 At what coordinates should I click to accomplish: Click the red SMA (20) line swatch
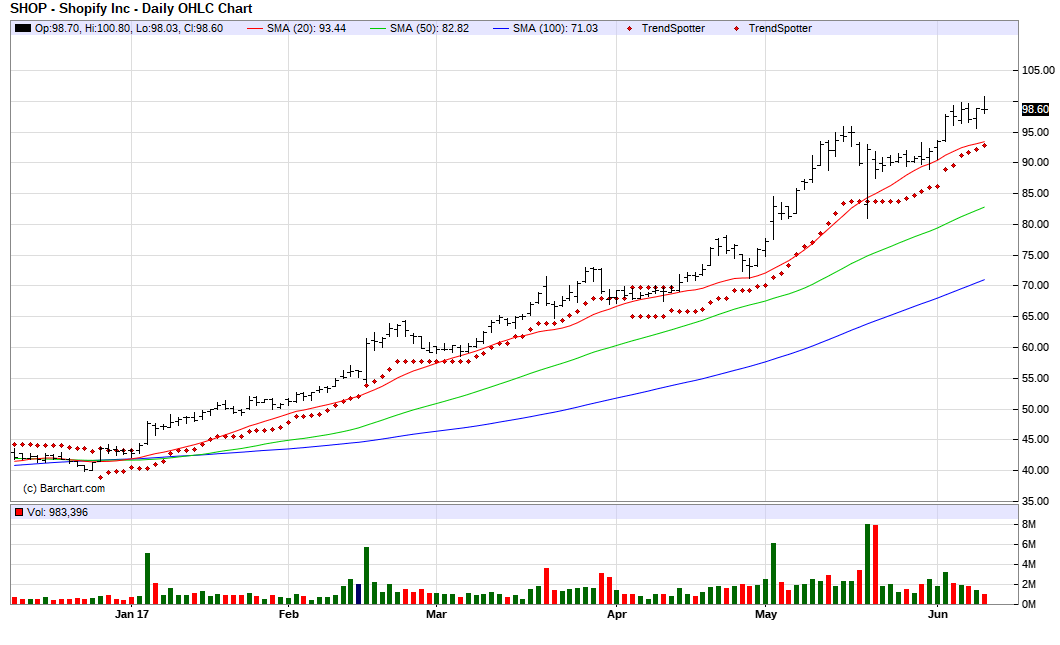(x=254, y=28)
